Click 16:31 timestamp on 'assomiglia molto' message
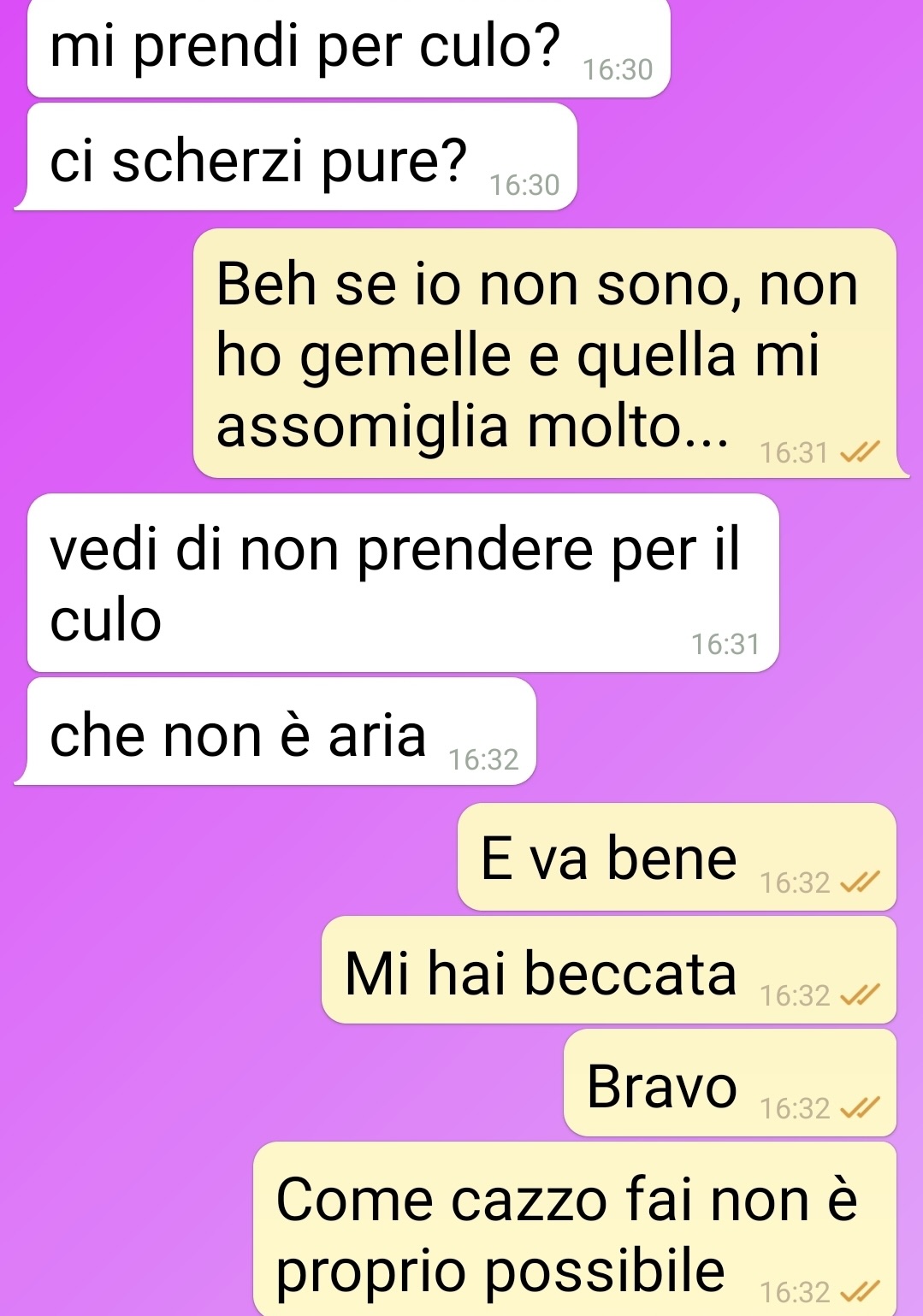This screenshot has height=1316, width=923. [795, 452]
